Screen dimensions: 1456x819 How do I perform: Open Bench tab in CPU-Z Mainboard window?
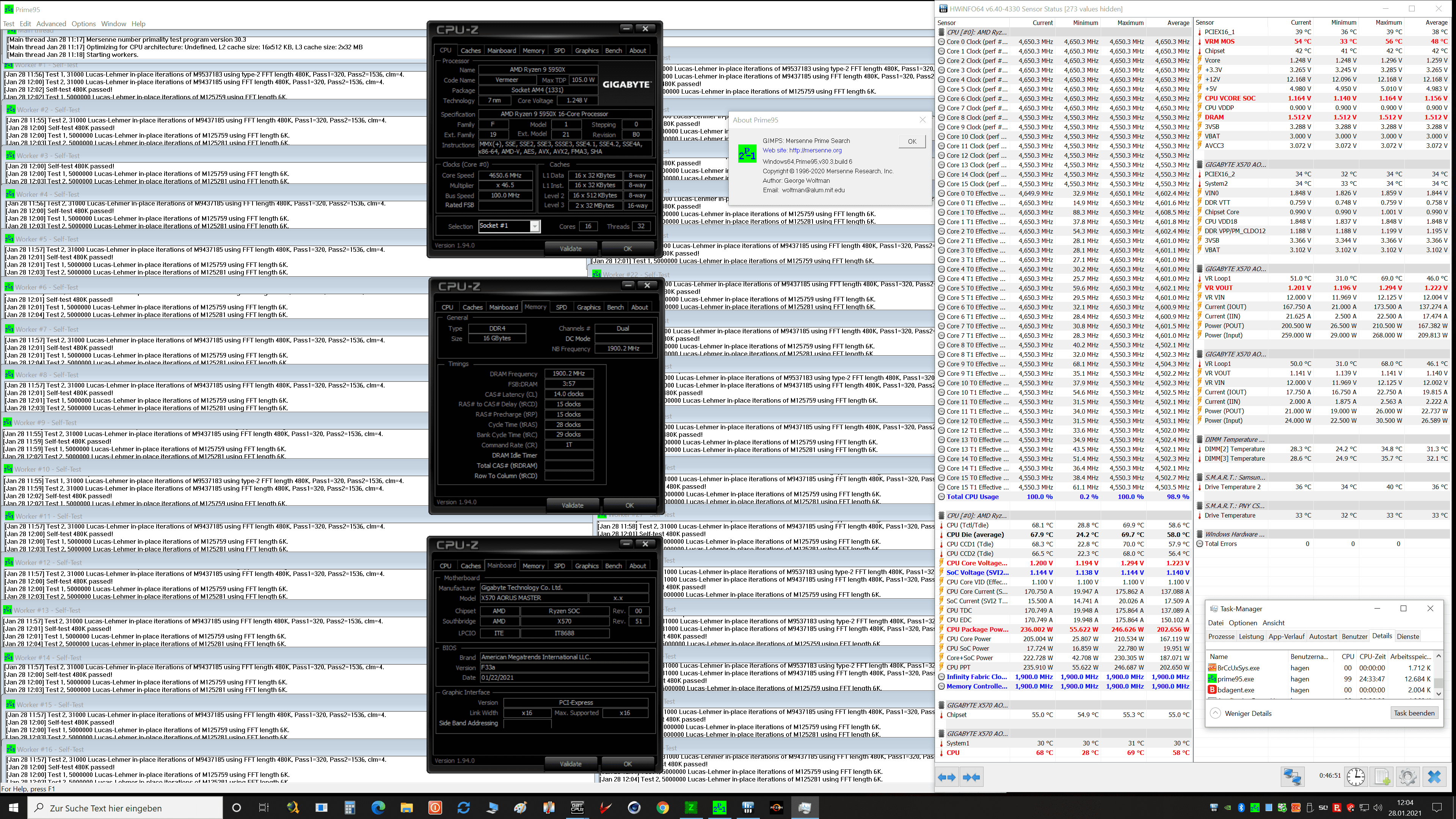point(613,566)
